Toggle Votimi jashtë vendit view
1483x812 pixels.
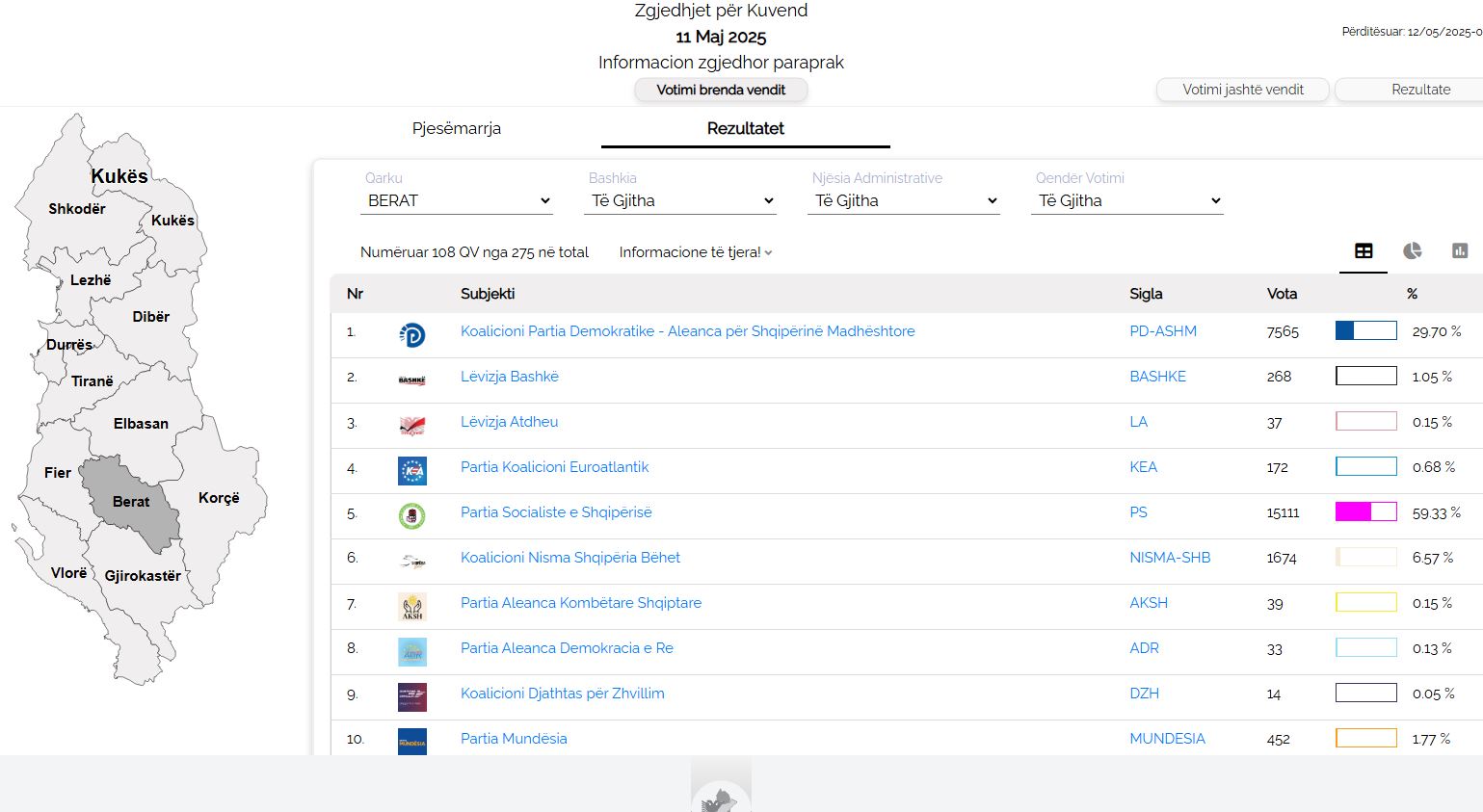click(1242, 90)
